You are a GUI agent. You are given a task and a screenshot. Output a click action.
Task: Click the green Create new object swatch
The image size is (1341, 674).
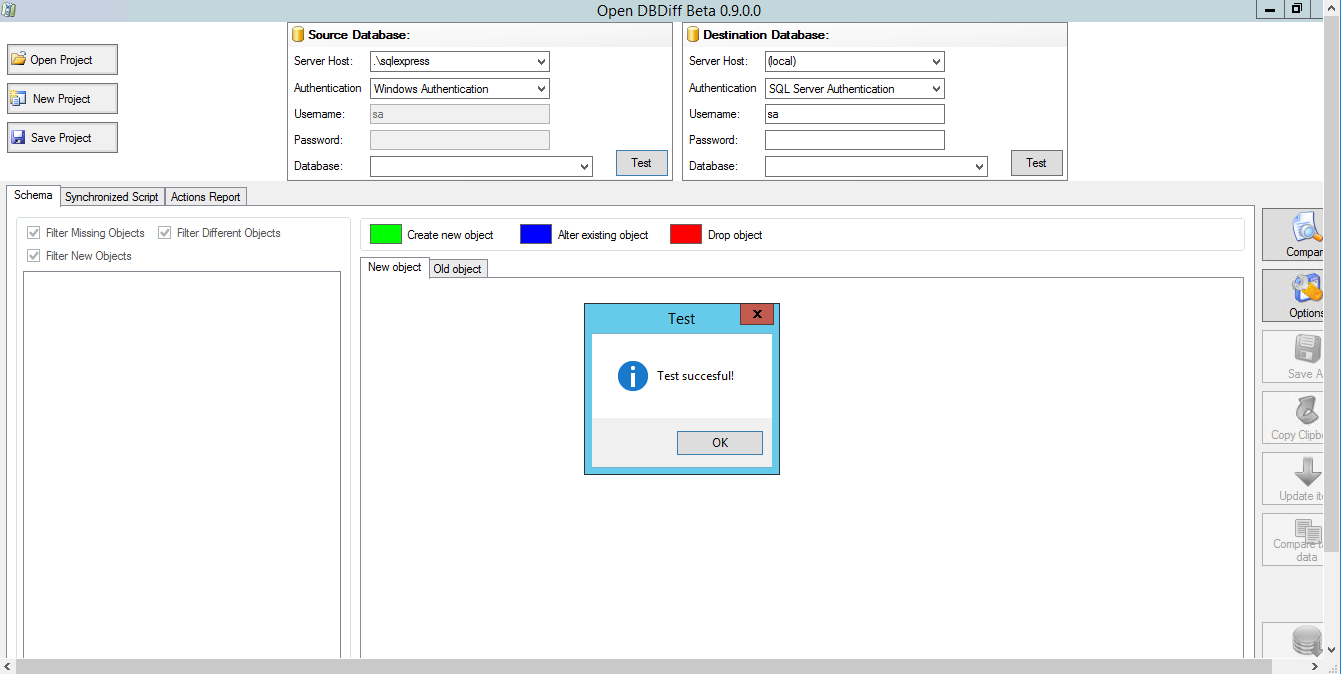coord(386,235)
